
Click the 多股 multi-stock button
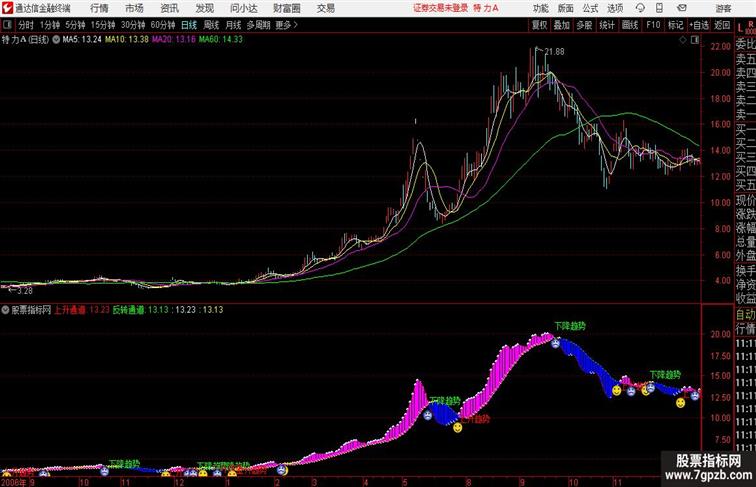click(x=584, y=25)
